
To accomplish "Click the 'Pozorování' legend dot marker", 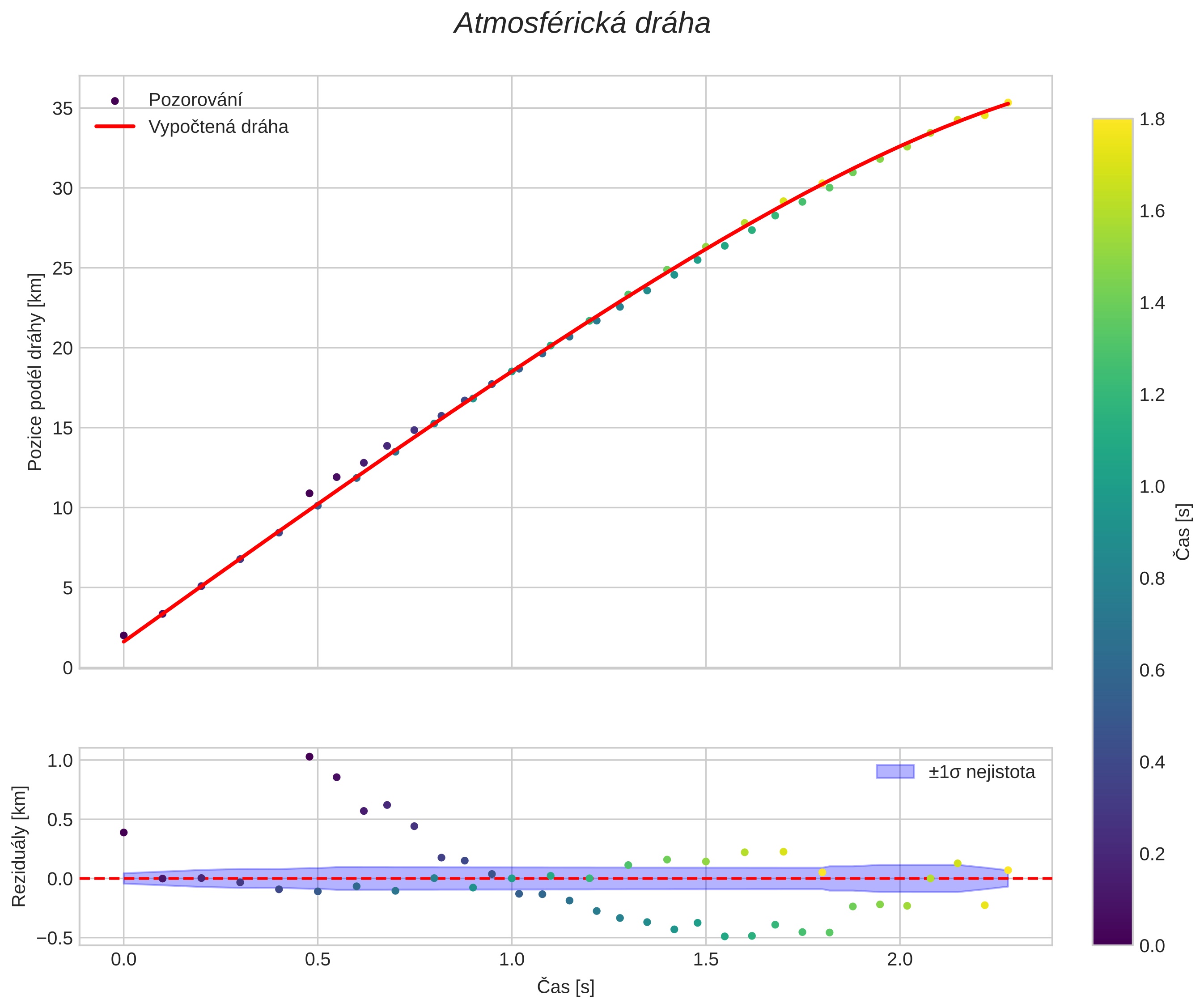I will pyautogui.click(x=114, y=101).
